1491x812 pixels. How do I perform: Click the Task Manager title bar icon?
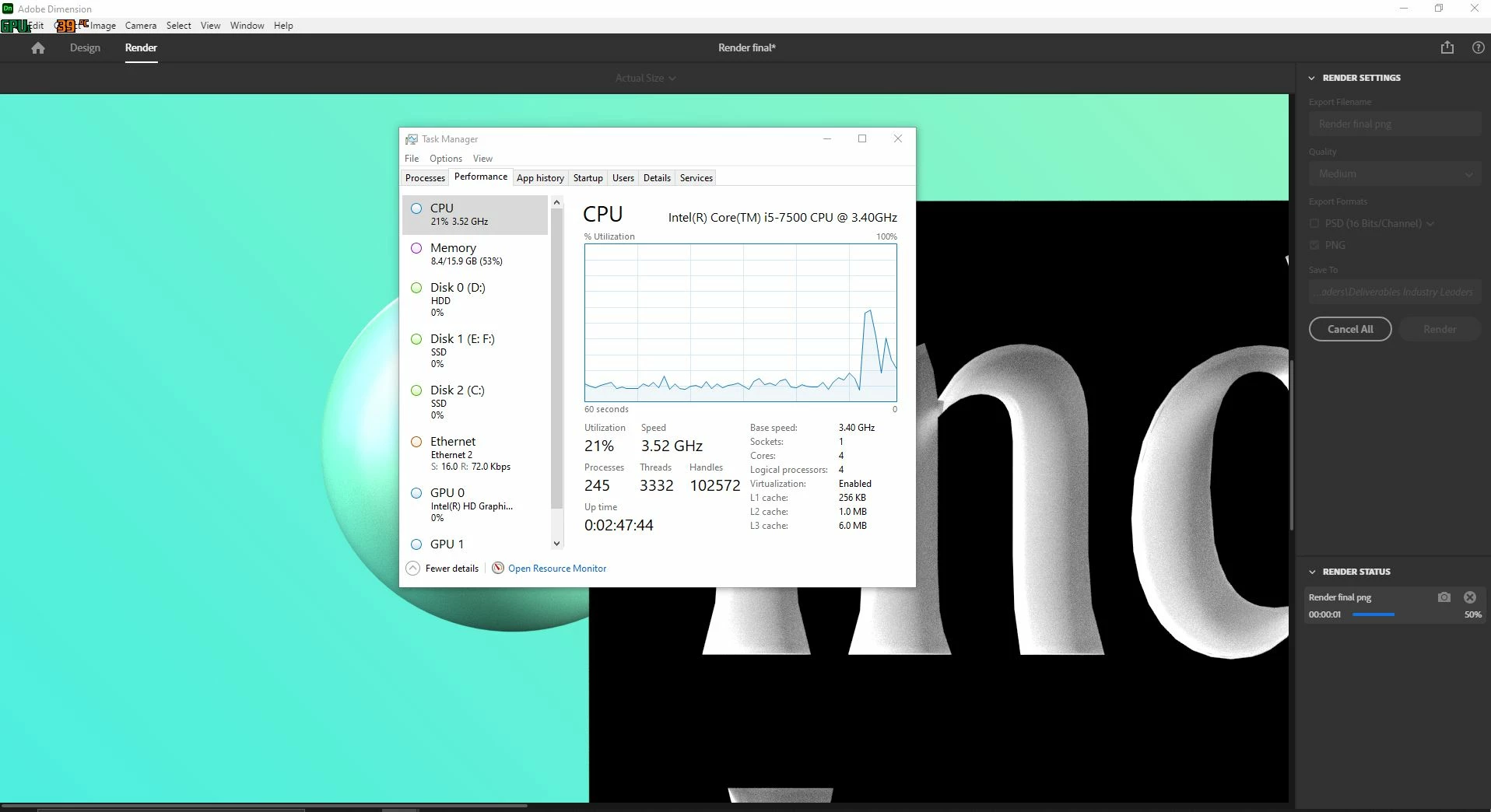[x=411, y=139]
